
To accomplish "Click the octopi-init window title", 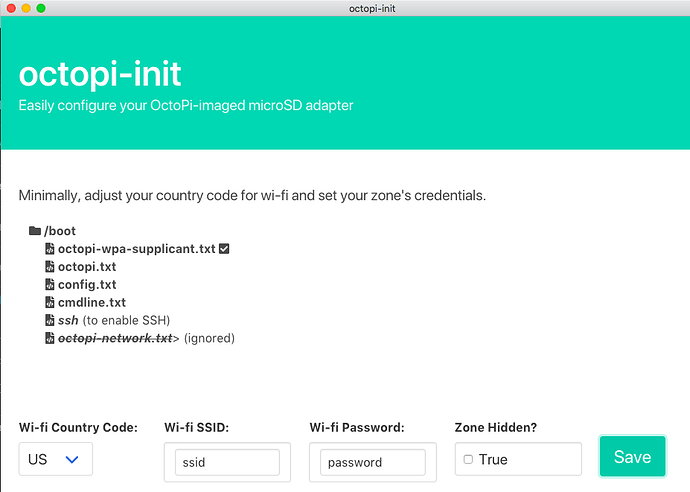I will [x=372, y=8].
